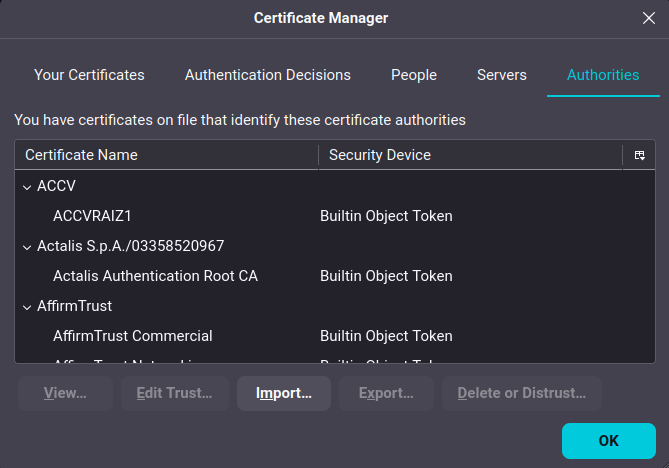This screenshot has width=669, height=468.
Task: Click the column picker icon in table header
Action: pyautogui.click(x=639, y=155)
